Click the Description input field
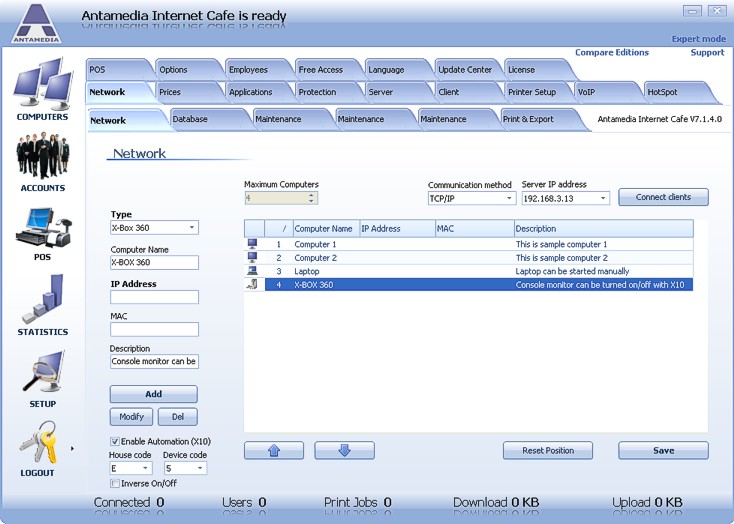734x524 pixels. (154, 362)
